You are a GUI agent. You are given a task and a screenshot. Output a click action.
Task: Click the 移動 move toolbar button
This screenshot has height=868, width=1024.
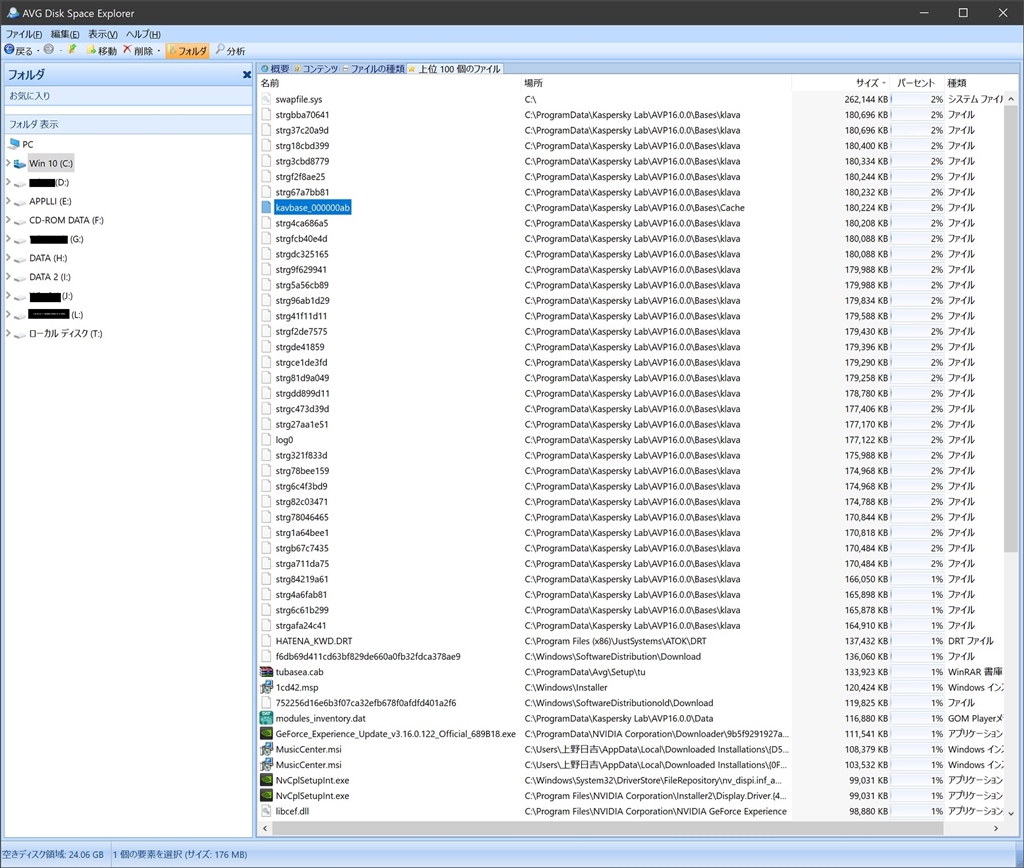pyautogui.click(x=102, y=50)
